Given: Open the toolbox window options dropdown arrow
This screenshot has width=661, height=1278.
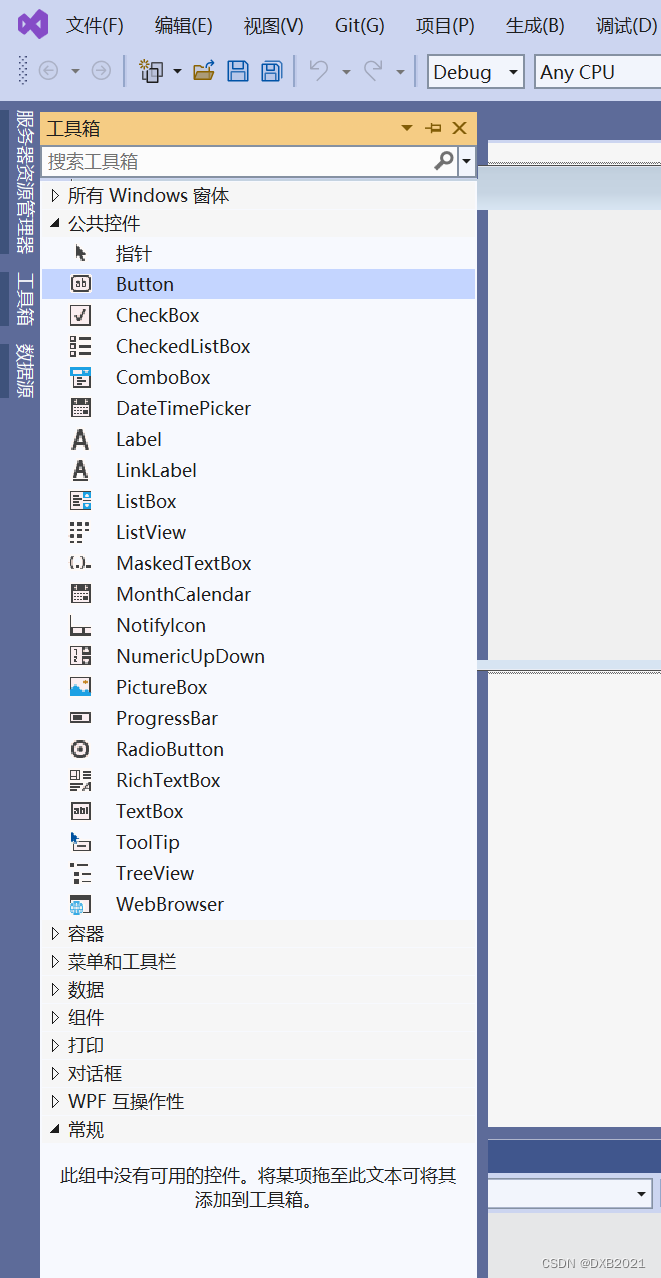Looking at the screenshot, I should (x=407, y=128).
